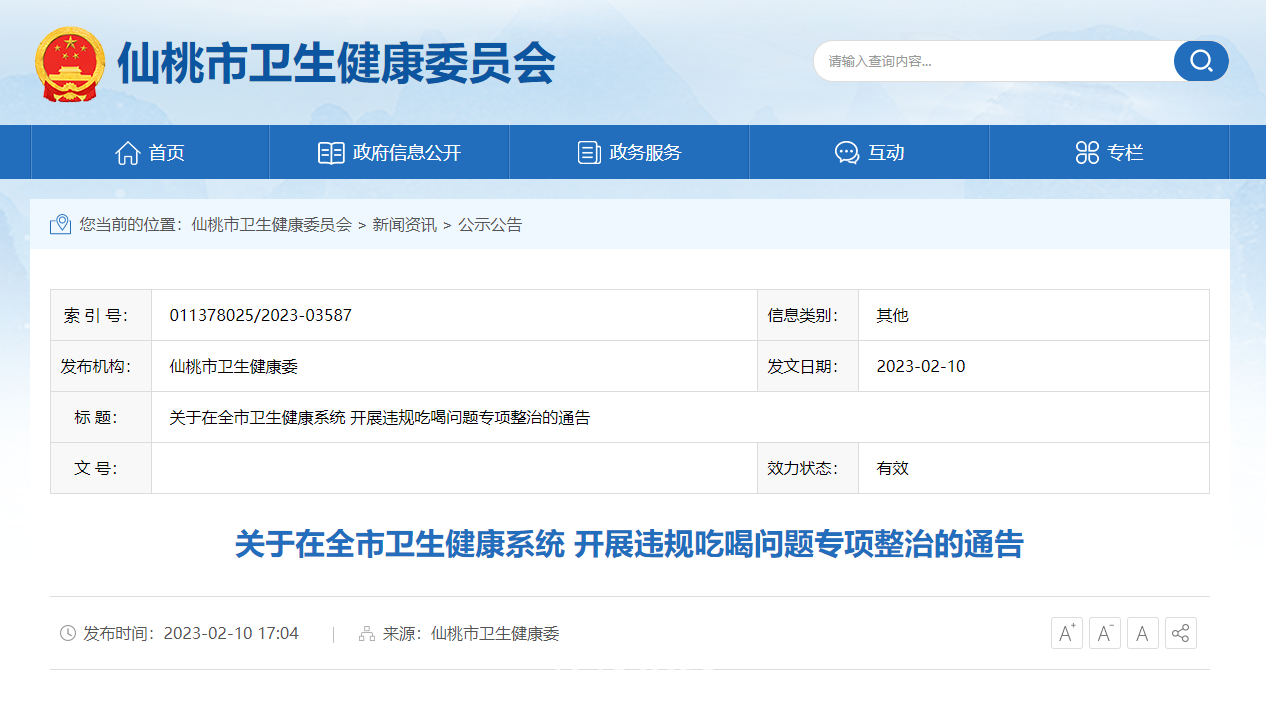Image resolution: width=1266 pixels, height=709 pixels.
Task: Click the source icon beside 来源
Action: tap(367, 633)
